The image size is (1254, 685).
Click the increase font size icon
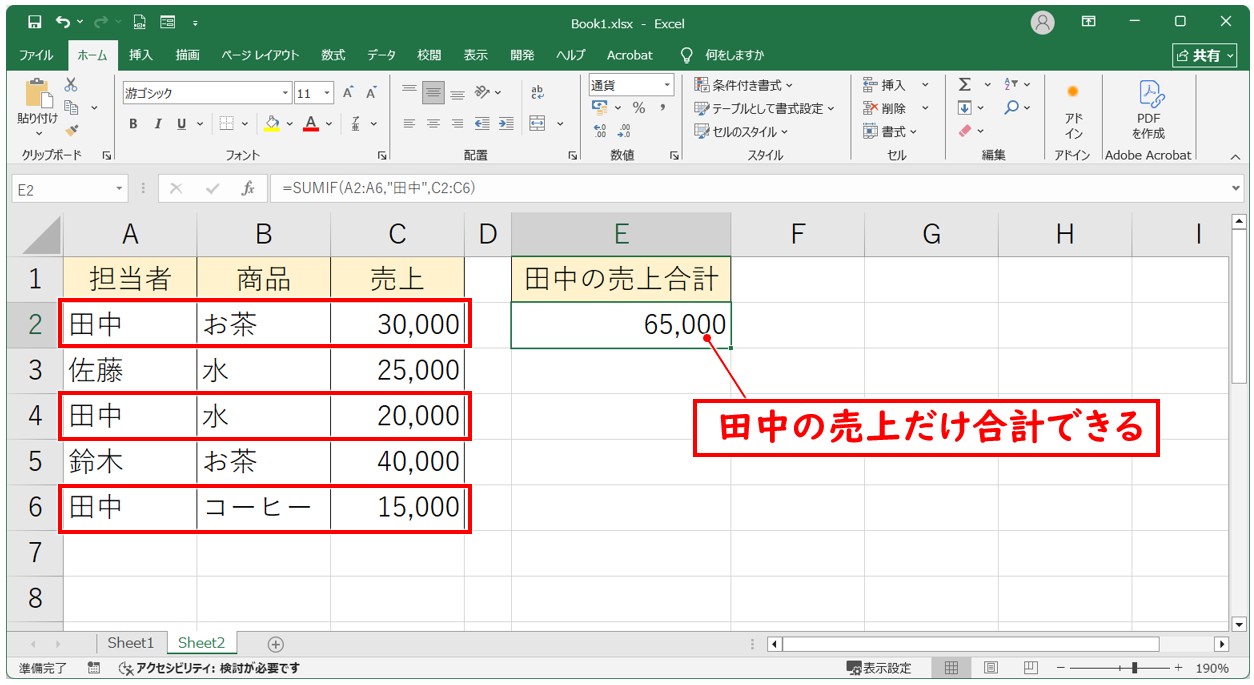pyautogui.click(x=348, y=93)
